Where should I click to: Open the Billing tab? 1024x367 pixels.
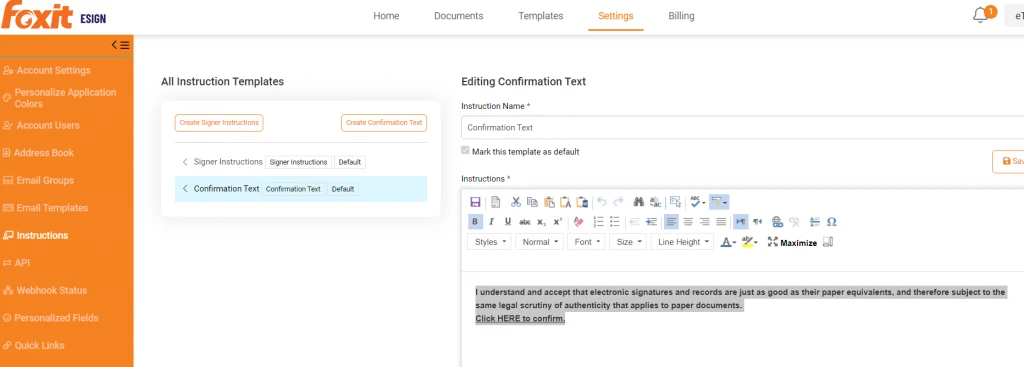pos(681,16)
